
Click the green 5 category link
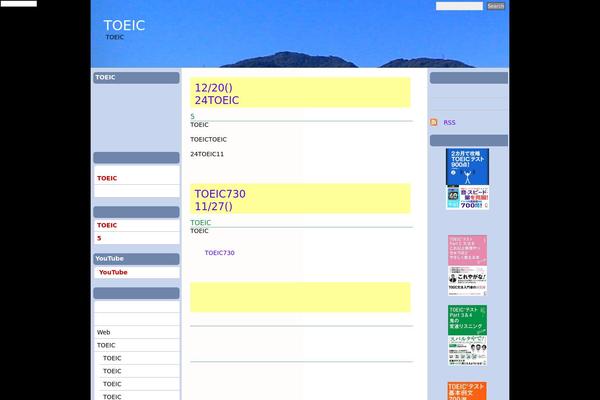click(x=192, y=116)
